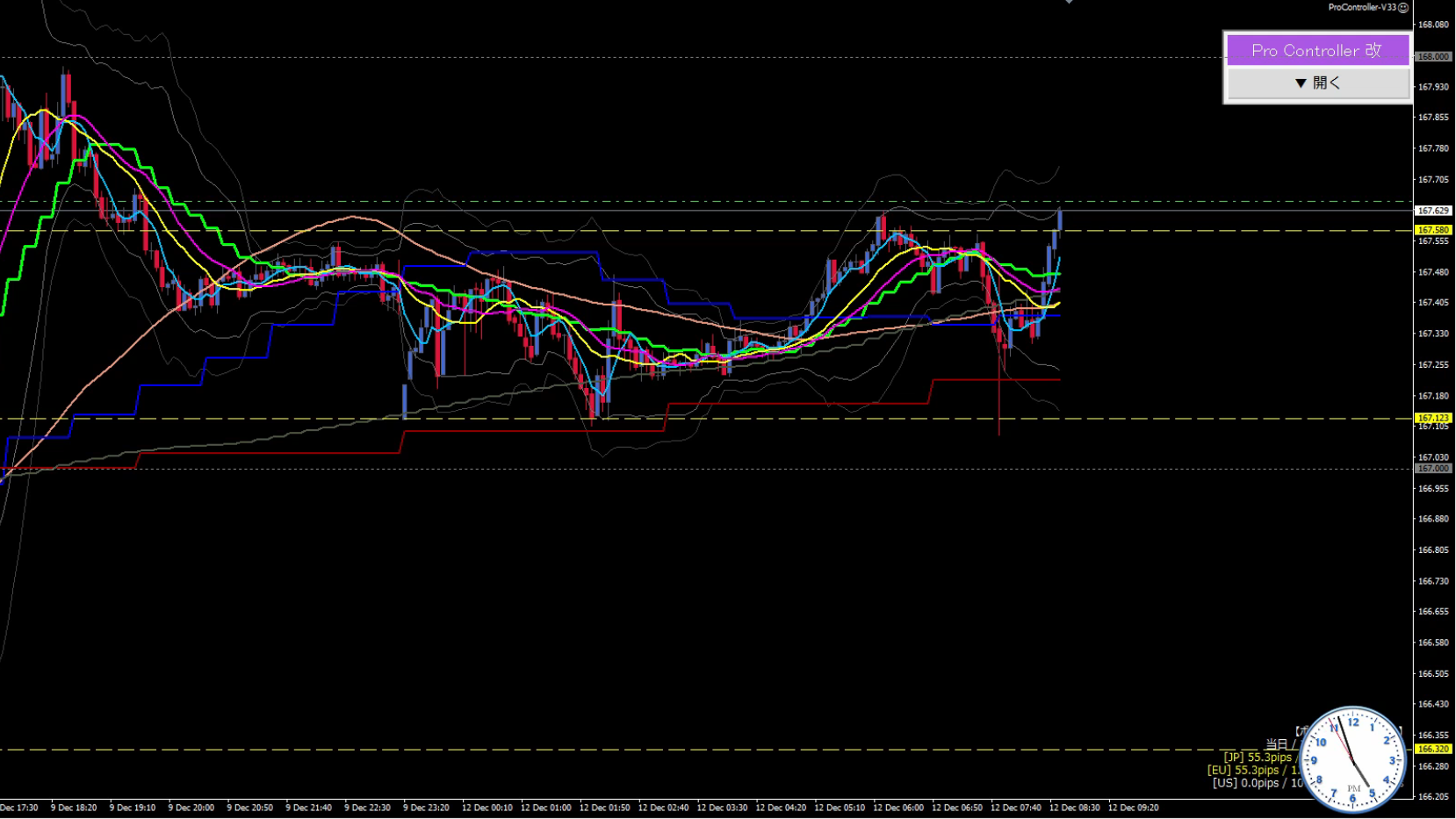Click the 167.405 price axis value
This screenshot has height=819, width=1456.
coord(1433,303)
